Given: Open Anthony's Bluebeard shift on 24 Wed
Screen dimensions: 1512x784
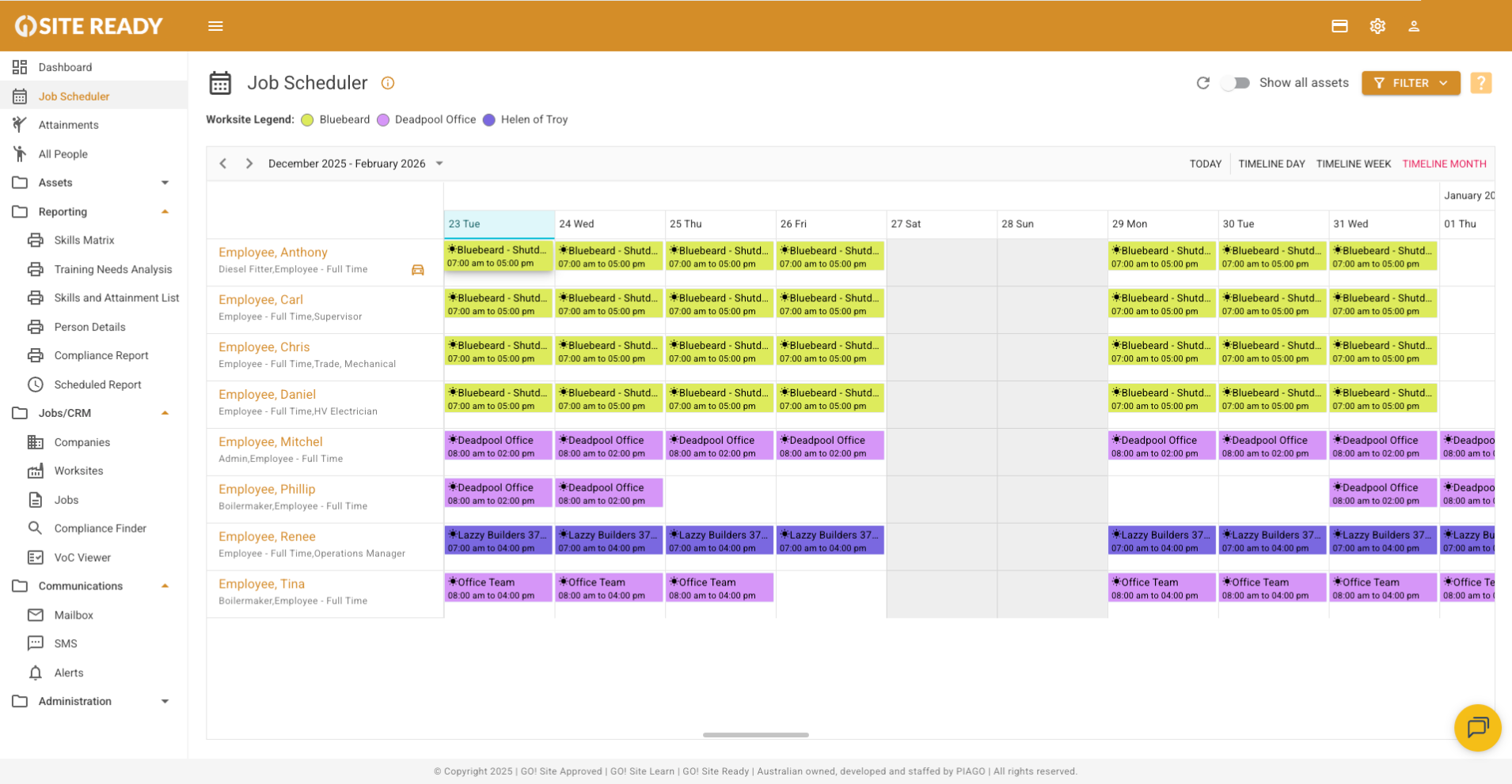Looking at the screenshot, I should tap(609, 256).
